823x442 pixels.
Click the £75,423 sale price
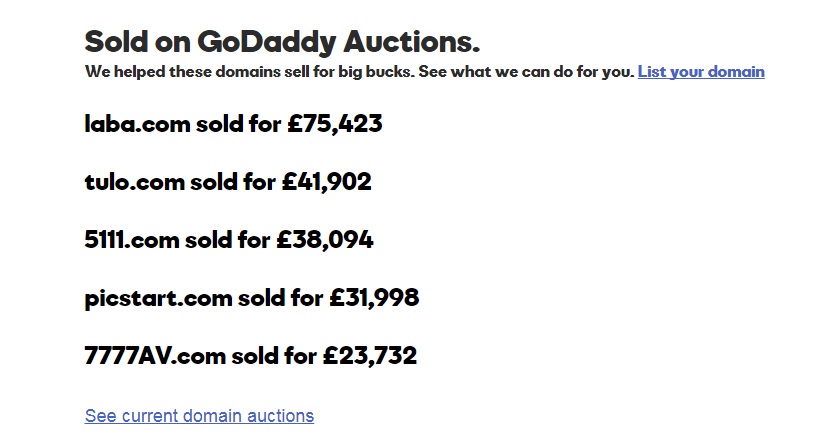[335, 124]
